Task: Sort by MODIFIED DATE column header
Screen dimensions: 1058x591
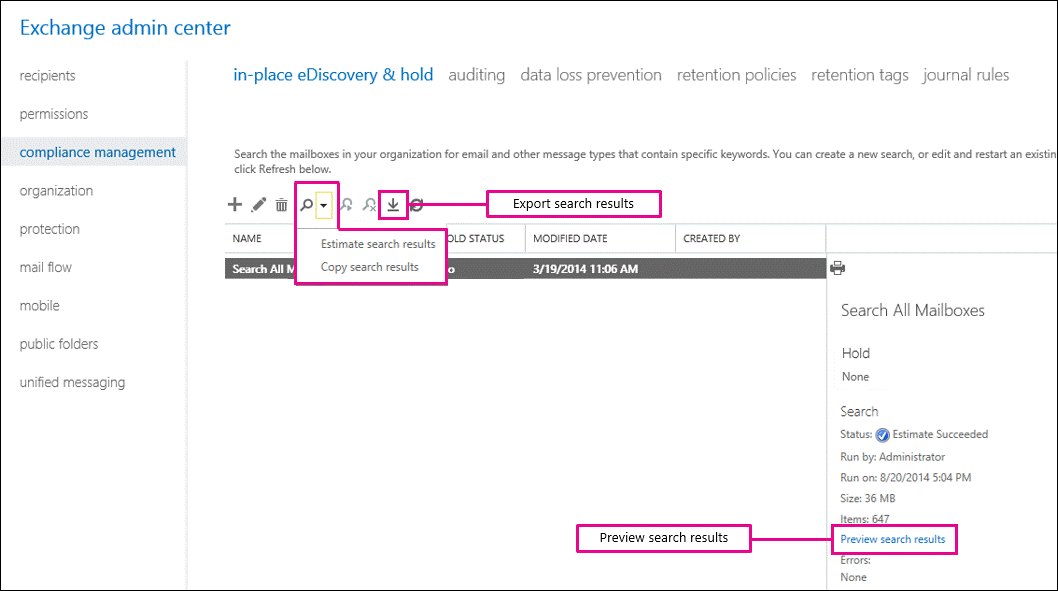Action: coord(570,239)
